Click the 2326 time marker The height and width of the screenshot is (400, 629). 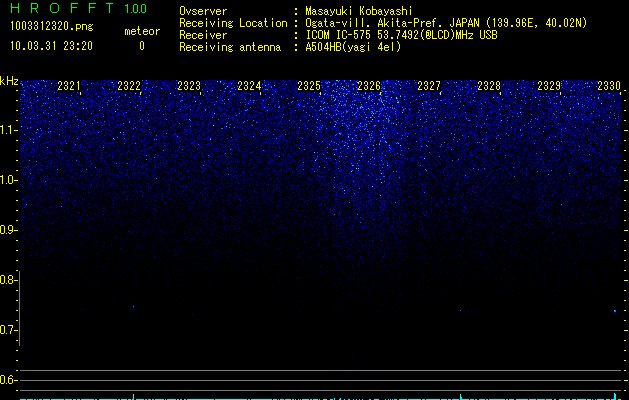click(369, 85)
